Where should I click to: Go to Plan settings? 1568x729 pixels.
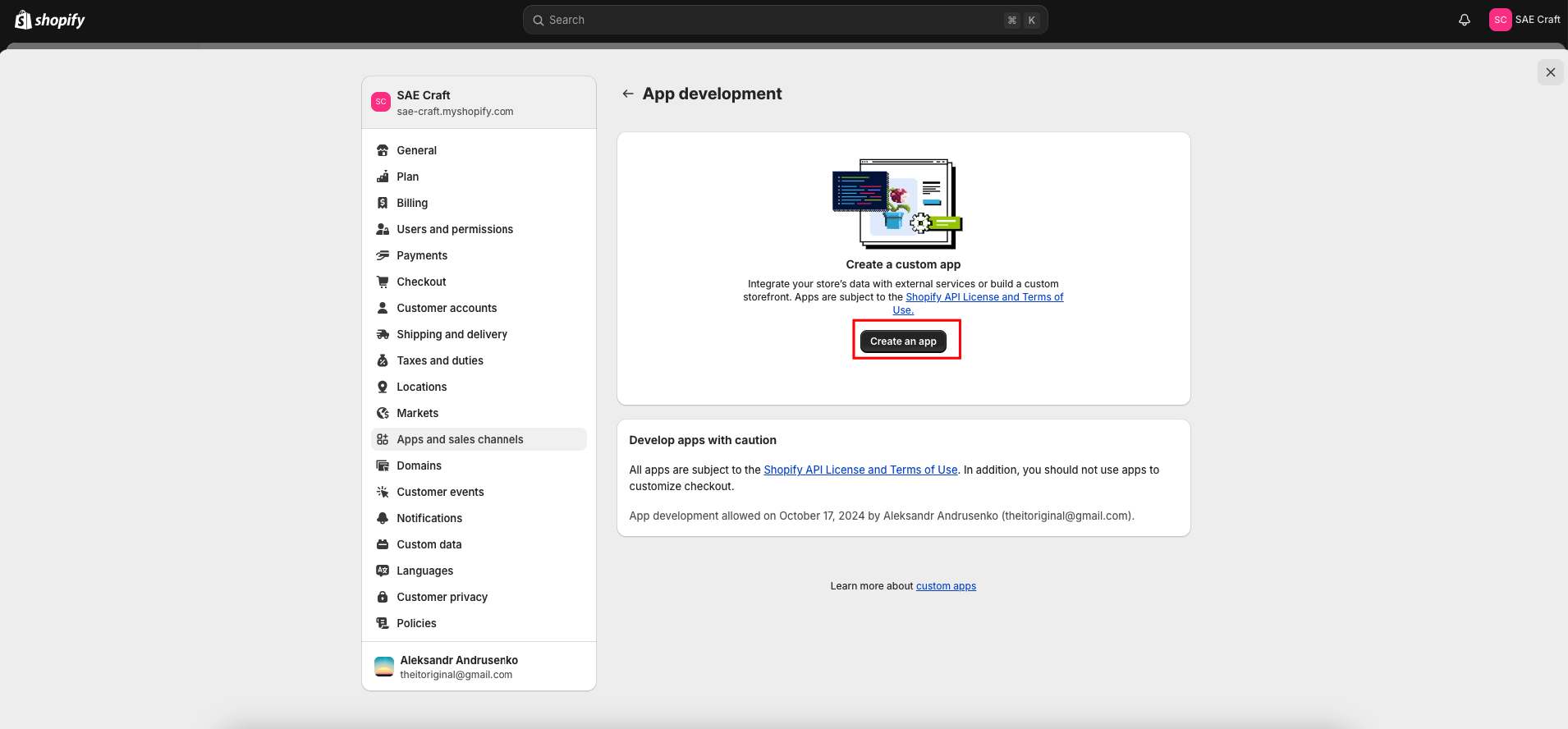(479, 177)
